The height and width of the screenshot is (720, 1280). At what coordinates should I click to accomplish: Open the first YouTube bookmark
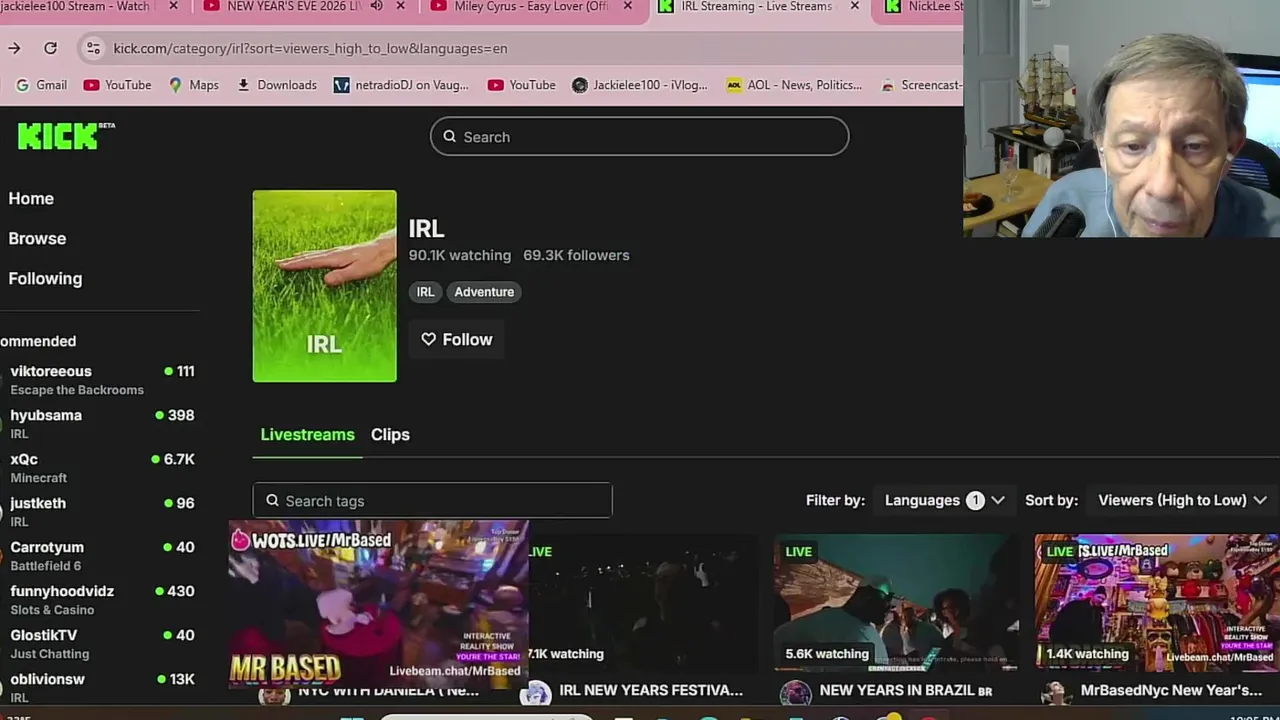click(117, 85)
